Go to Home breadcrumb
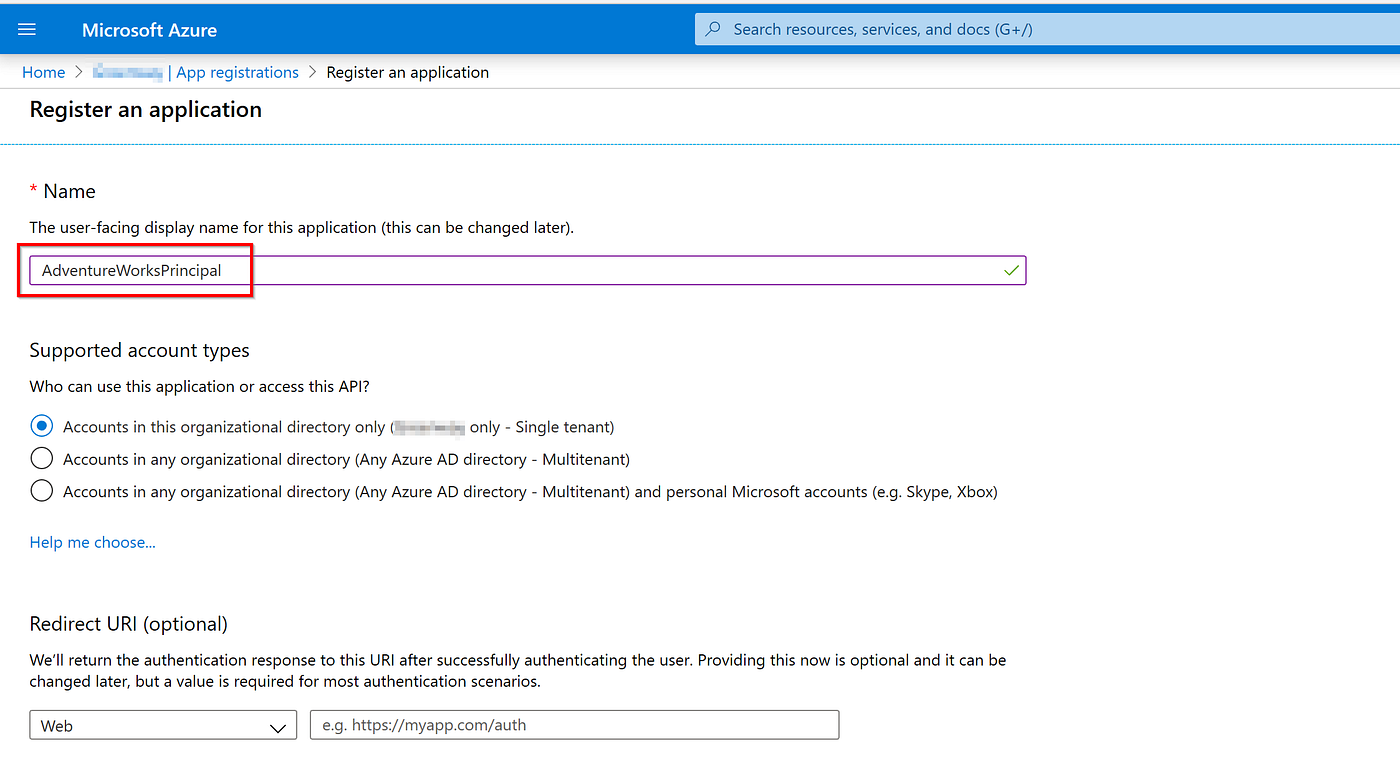This screenshot has height=757, width=1400. (43, 72)
